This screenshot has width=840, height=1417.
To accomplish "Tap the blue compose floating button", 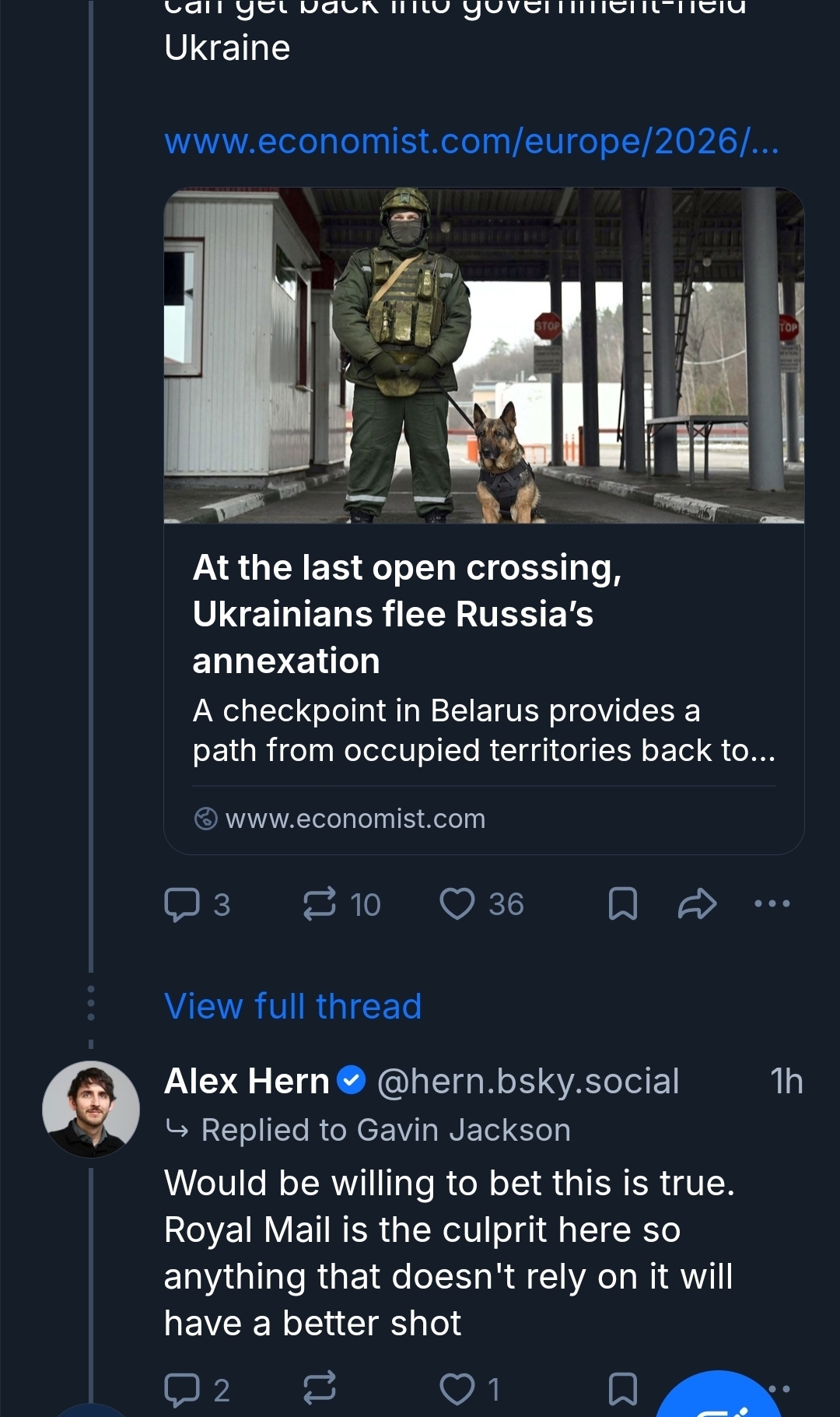I will tap(719, 1401).
